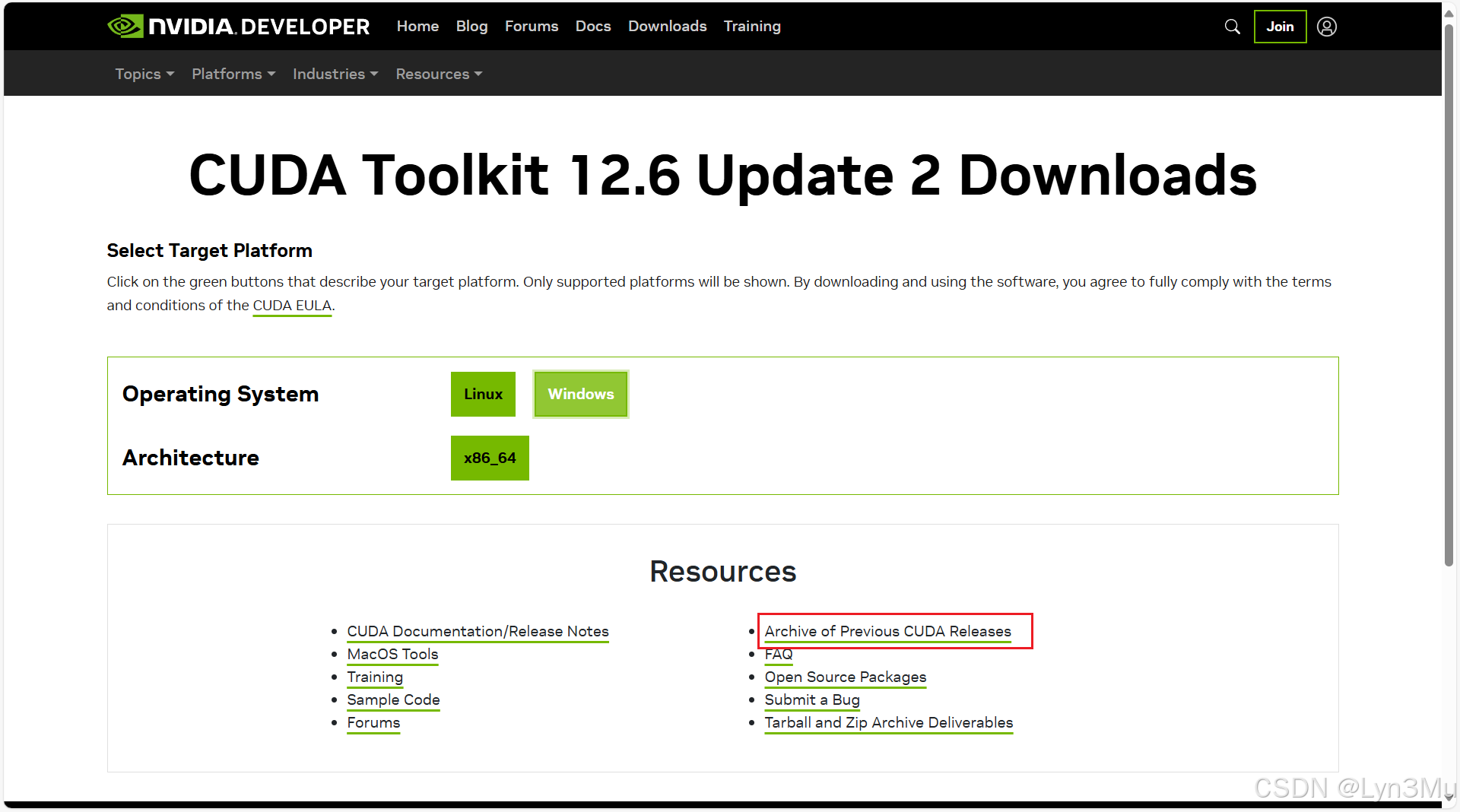Click the page title CUDA Toolkit 12.6 Update 2 Downloads
The width and height of the screenshot is (1460, 812).
coord(722,175)
